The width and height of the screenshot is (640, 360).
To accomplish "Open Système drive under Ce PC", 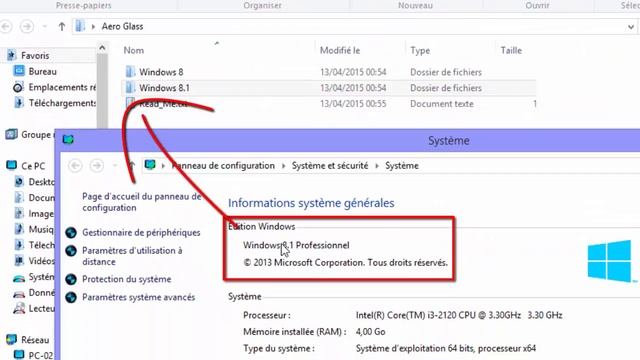I will (x=41, y=277).
